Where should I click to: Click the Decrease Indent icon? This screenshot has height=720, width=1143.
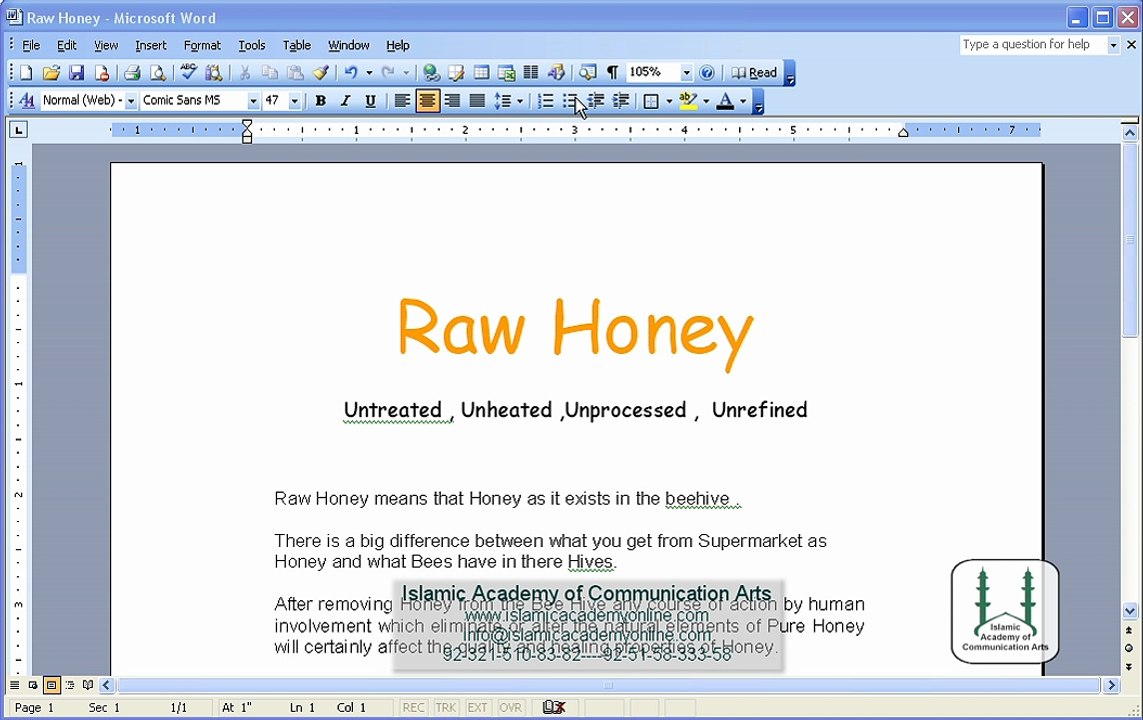point(596,101)
